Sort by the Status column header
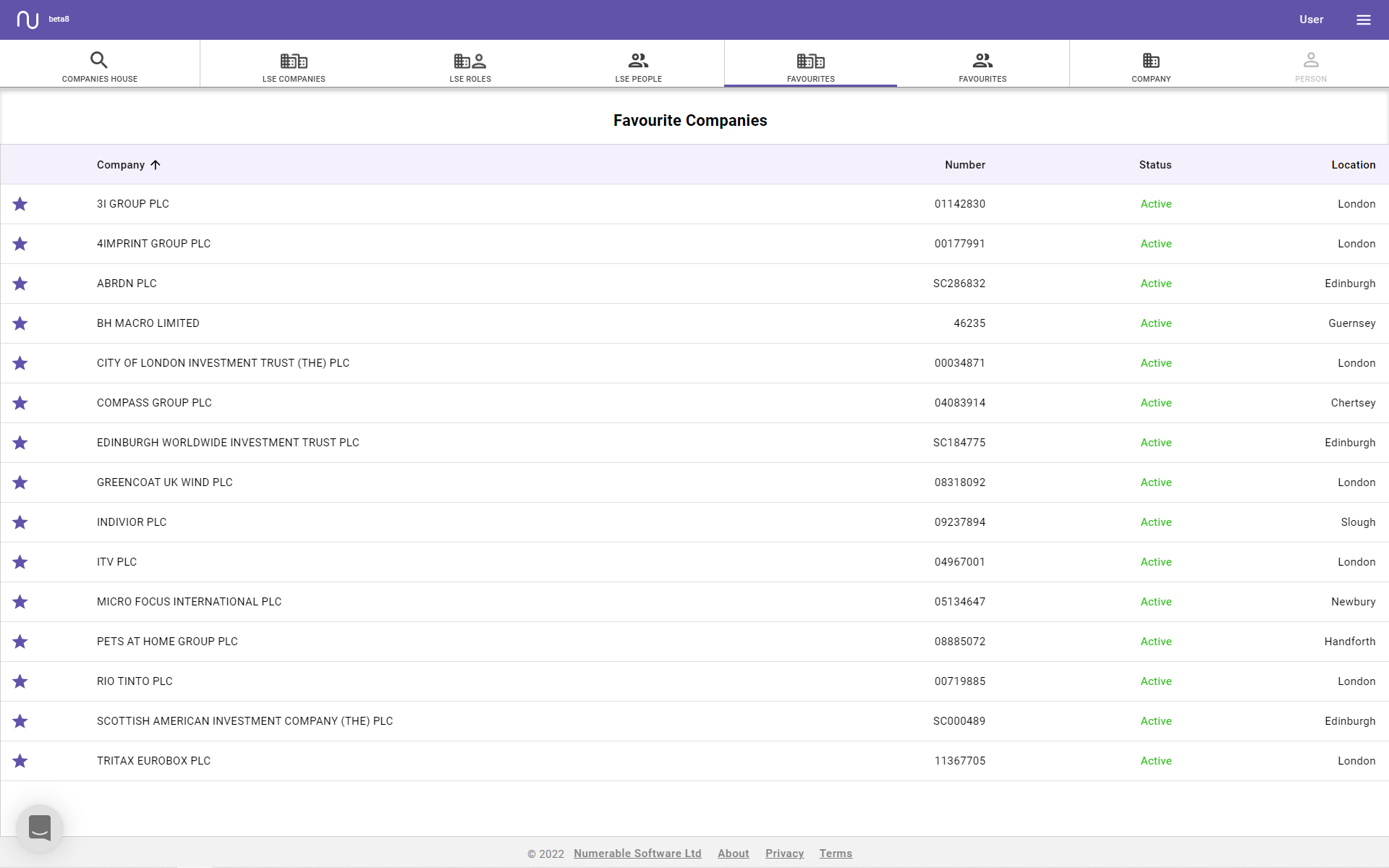 [1155, 165]
